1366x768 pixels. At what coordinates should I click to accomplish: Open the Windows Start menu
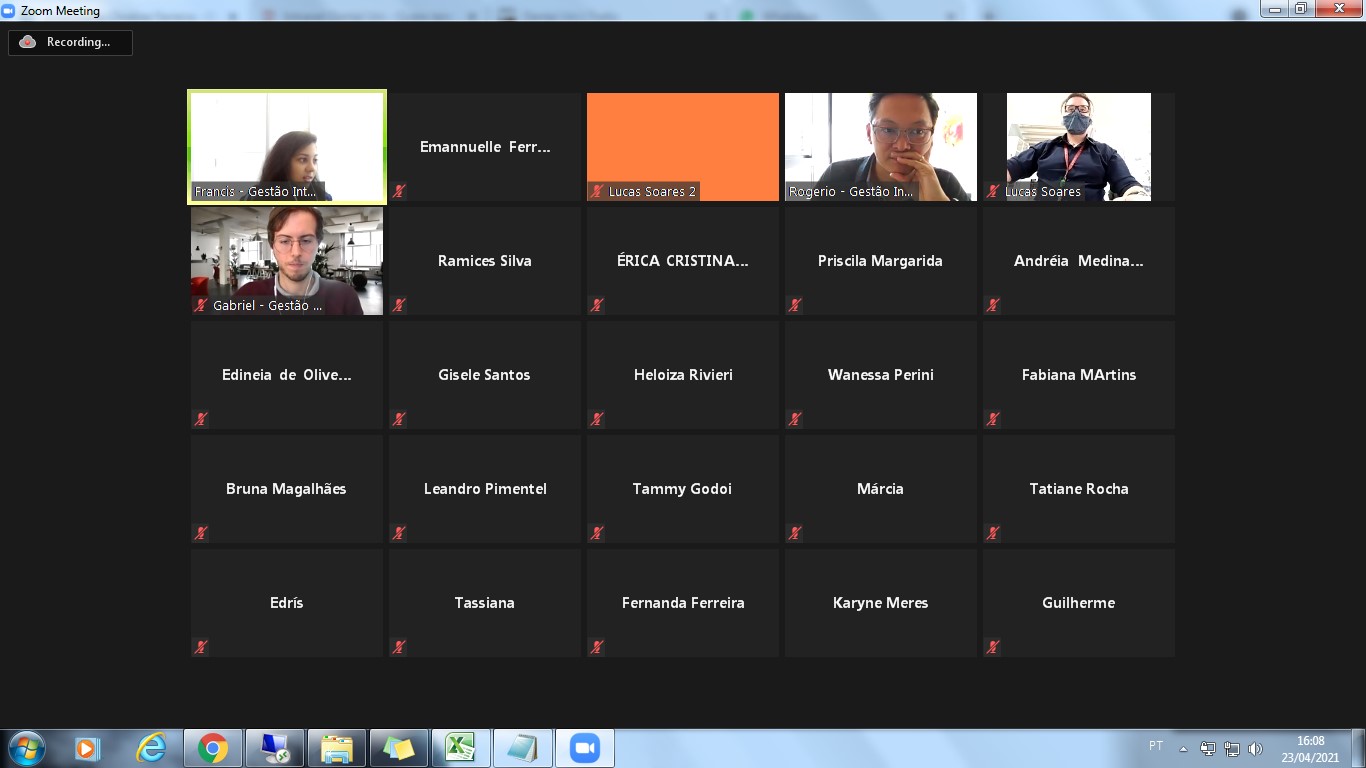pos(26,748)
